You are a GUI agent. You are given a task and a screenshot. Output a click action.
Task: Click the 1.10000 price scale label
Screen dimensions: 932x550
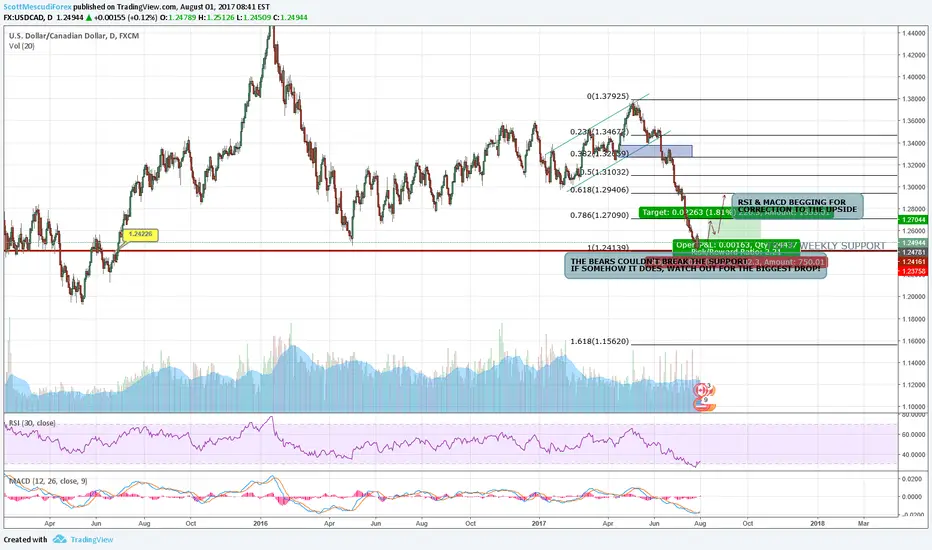point(914,407)
